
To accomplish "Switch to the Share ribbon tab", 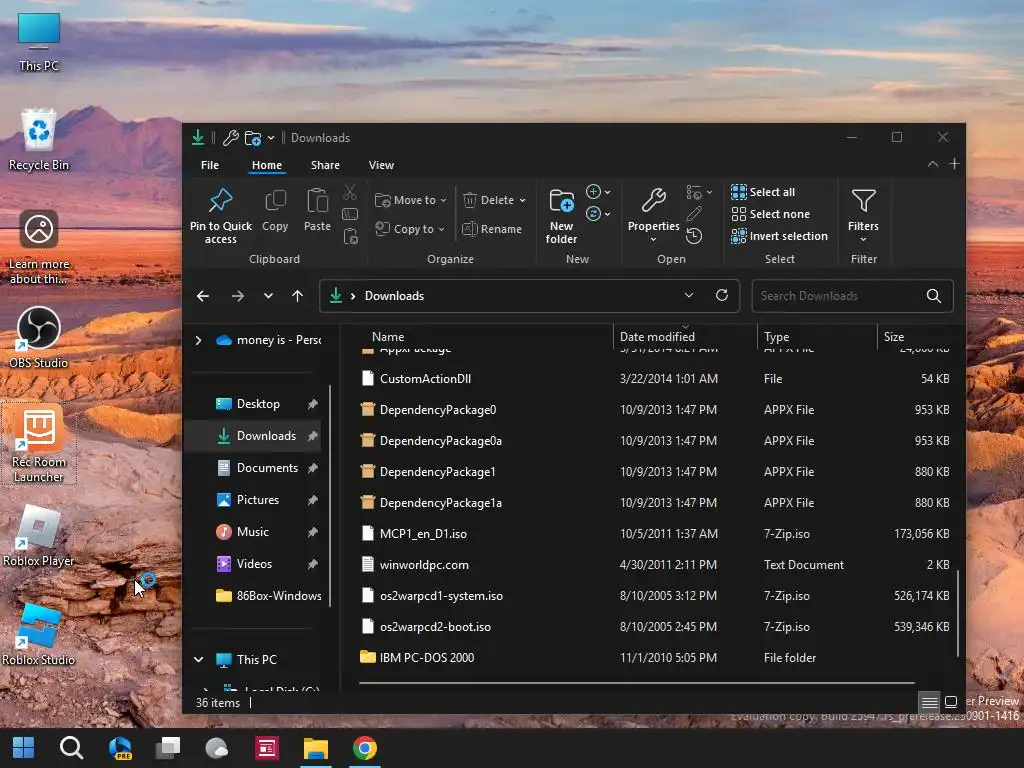I will point(325,165).
